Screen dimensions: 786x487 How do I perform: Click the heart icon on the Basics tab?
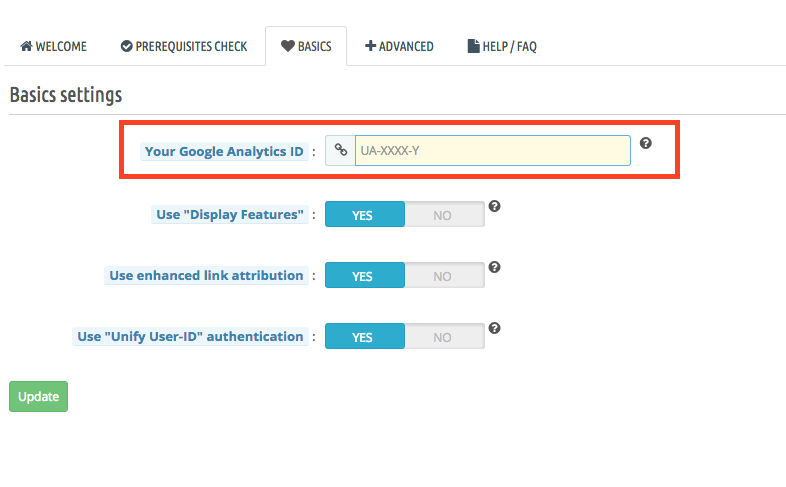coord(288,46)
